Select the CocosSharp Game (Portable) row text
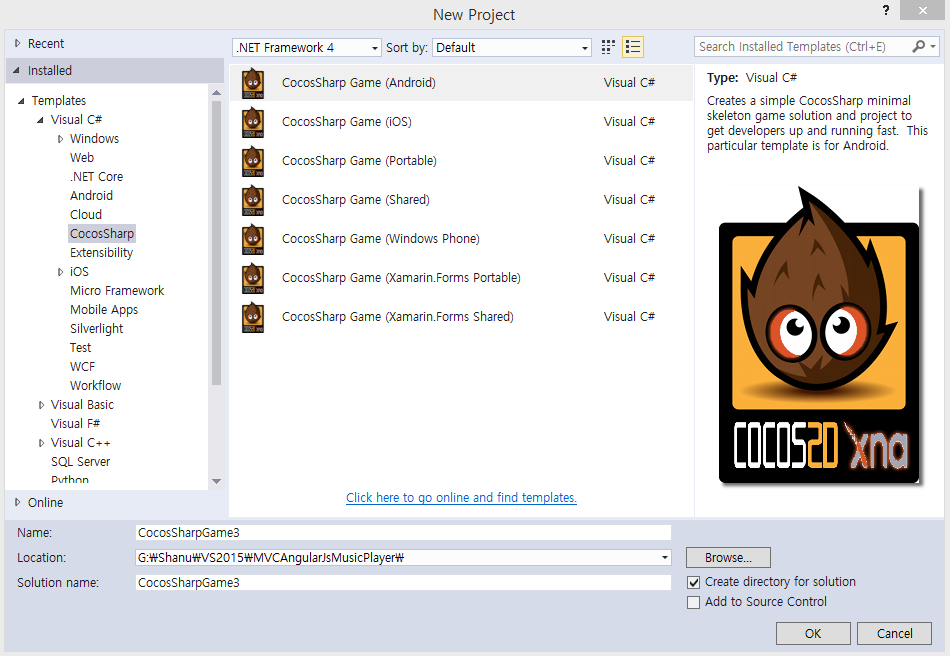This screenshot has height=656, width=950. click(359, 161)
